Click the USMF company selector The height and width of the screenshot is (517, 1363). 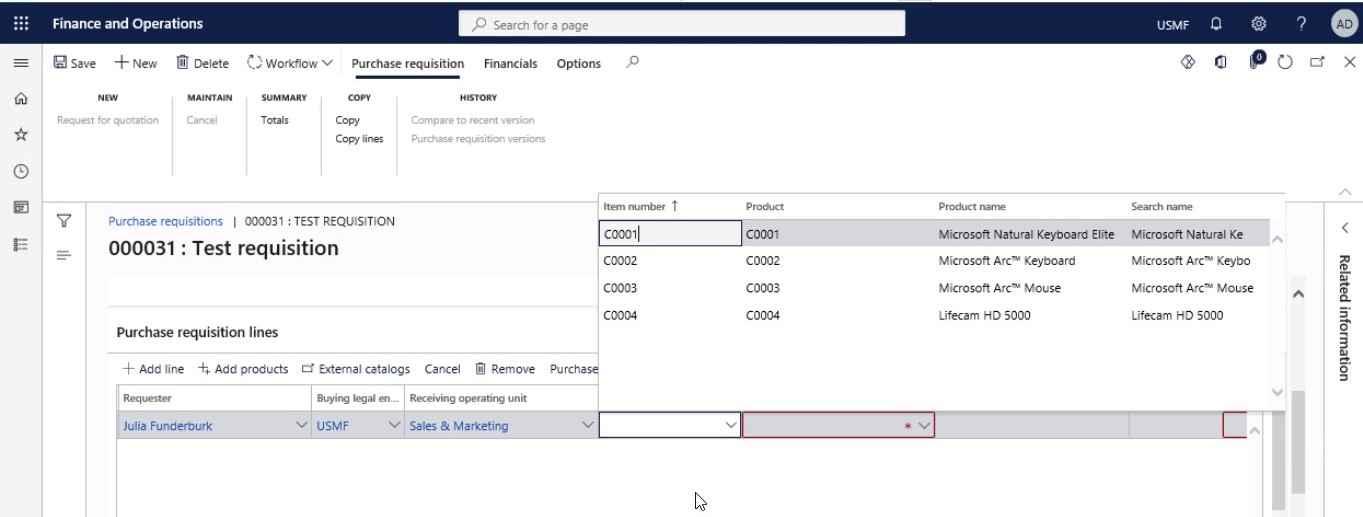(x=1173, y=25)
